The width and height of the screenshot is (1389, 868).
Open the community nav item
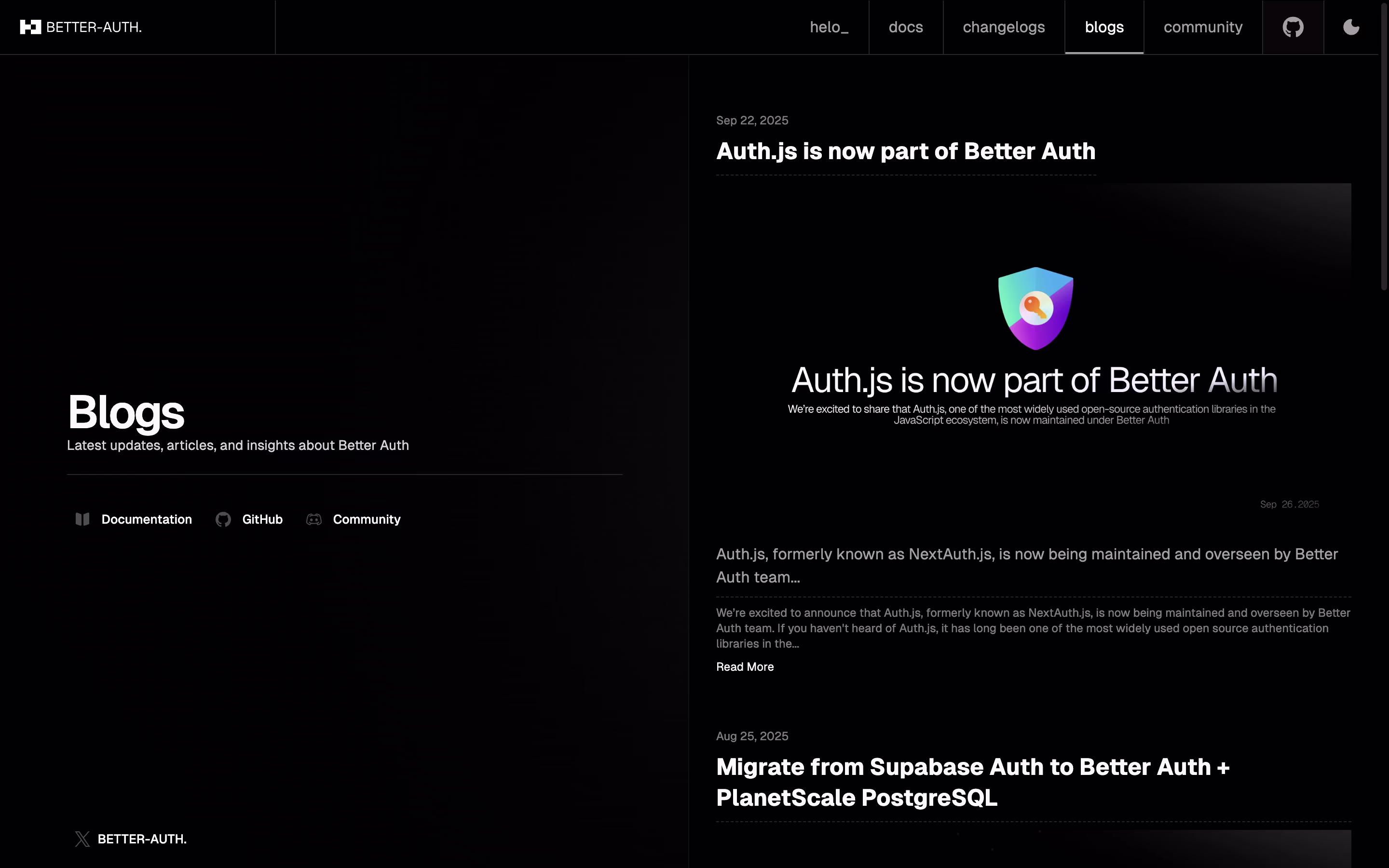pyautogui.click(x=1202, y=27)
